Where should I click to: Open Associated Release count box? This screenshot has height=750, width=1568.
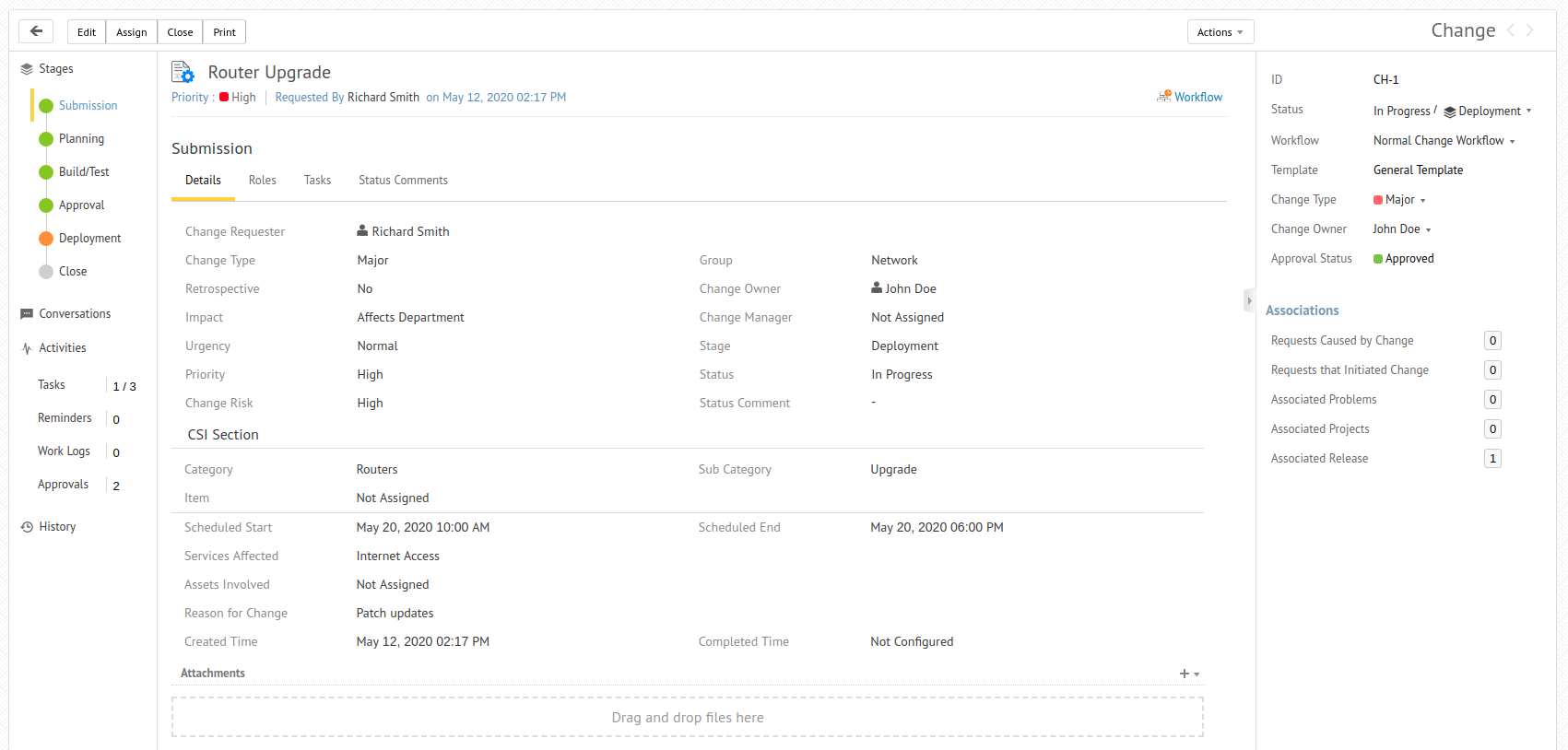[1492, 459]
